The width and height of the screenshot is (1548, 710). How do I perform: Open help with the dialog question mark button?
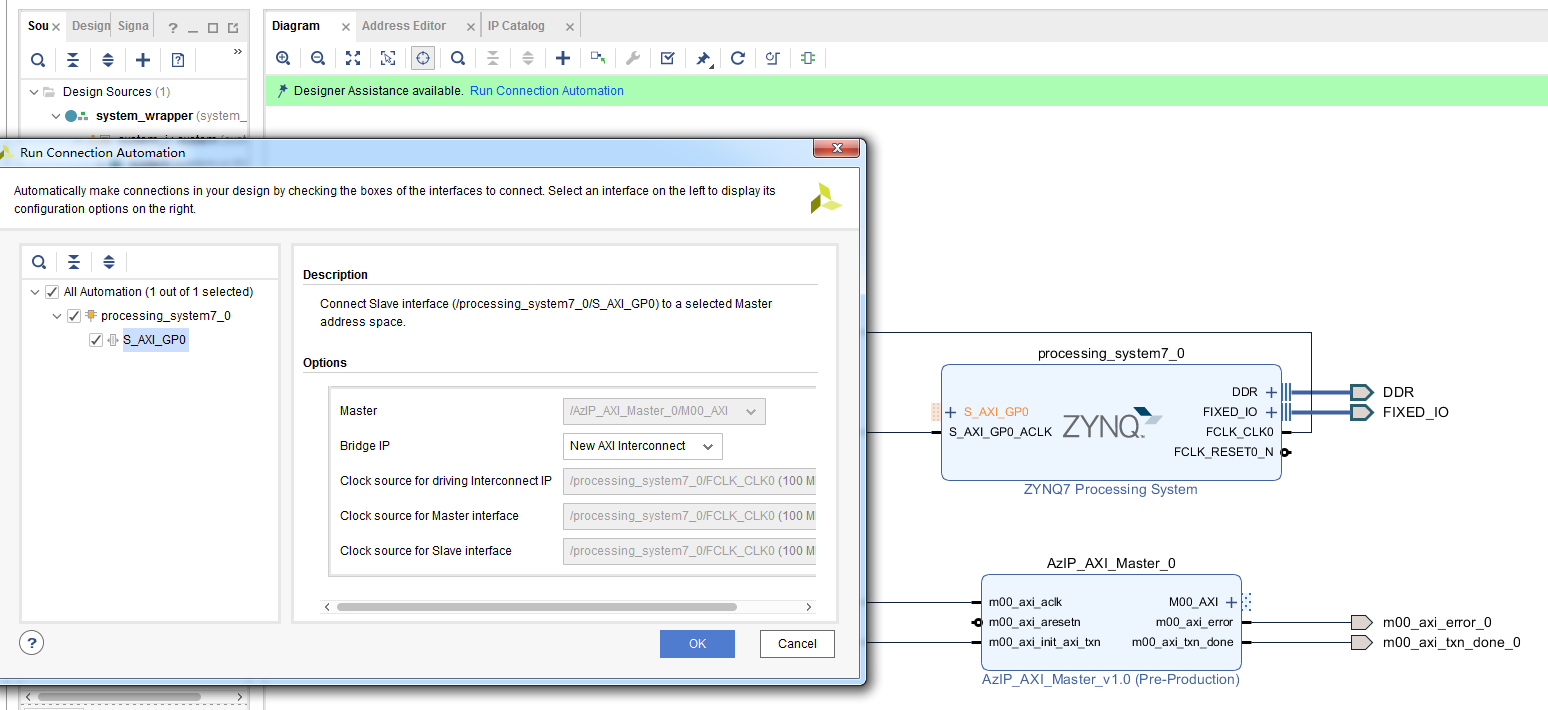pos(33,642)
